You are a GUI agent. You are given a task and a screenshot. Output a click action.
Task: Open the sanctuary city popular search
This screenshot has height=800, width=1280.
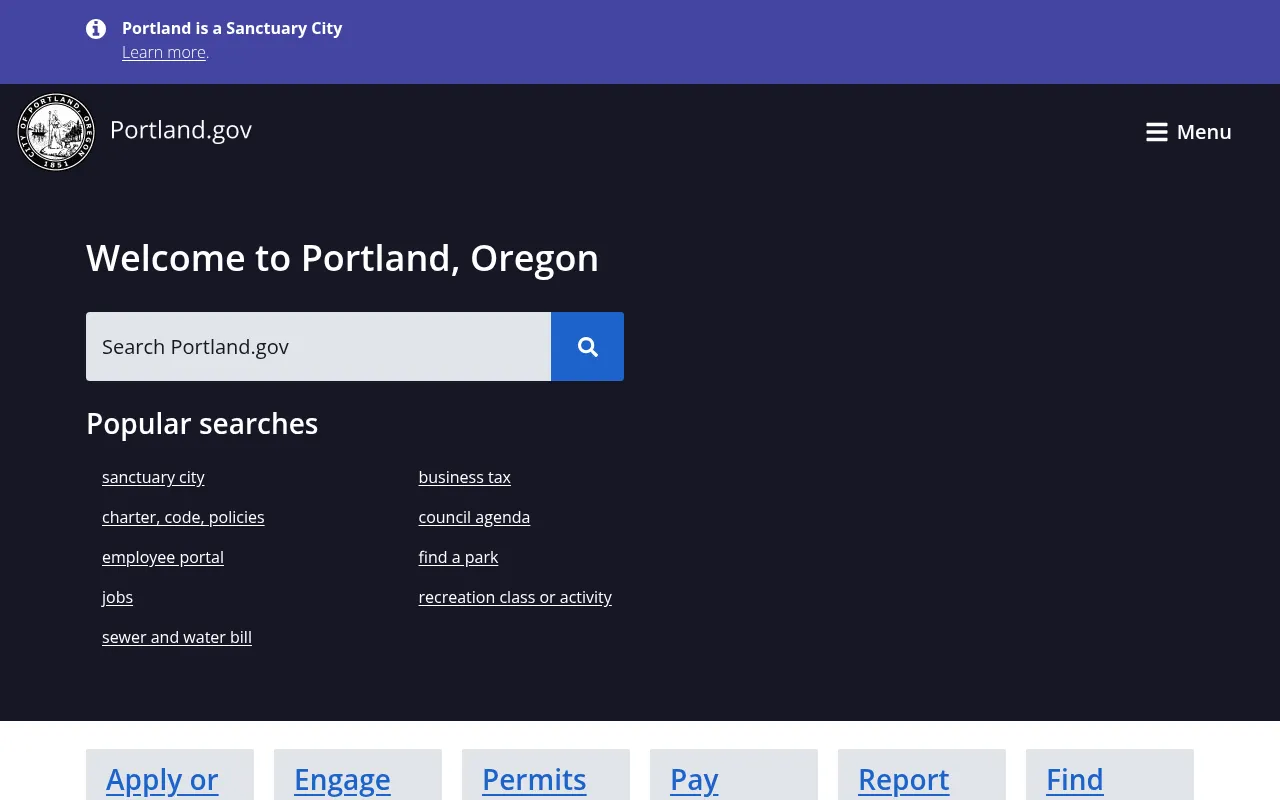click(x=153, y=477)
